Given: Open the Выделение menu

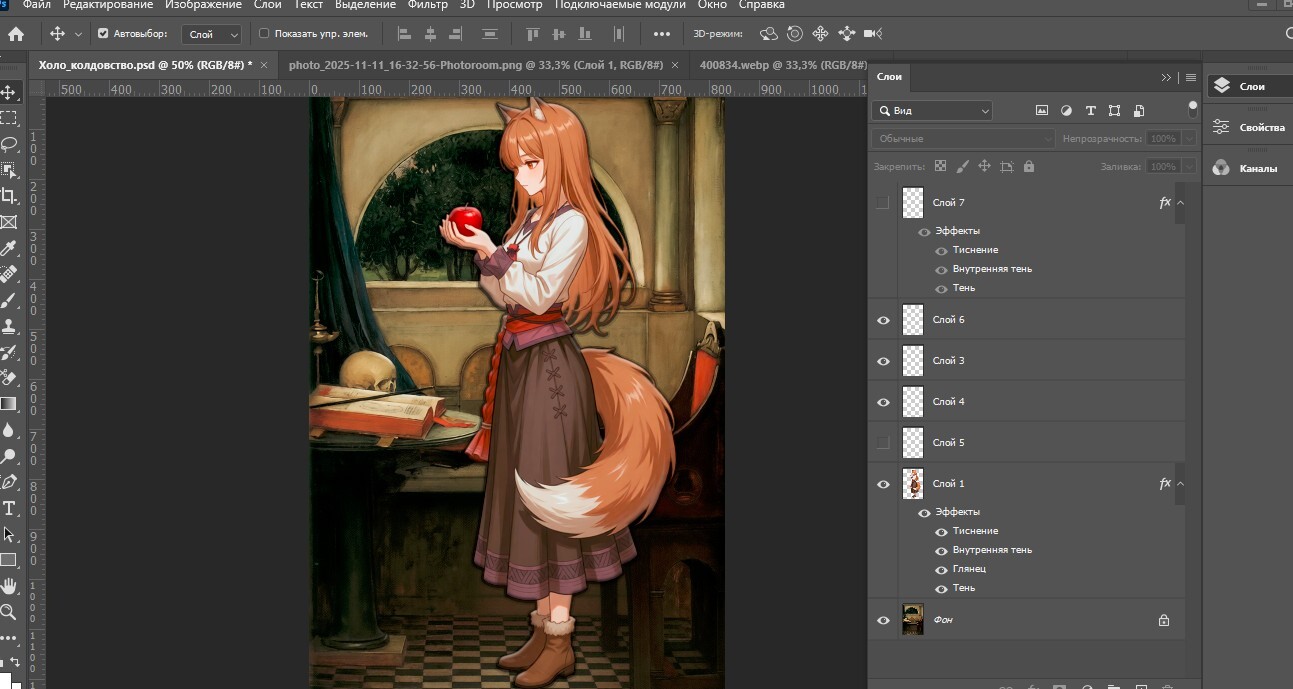Looking at the screenshot, I should tap(365, 5).
